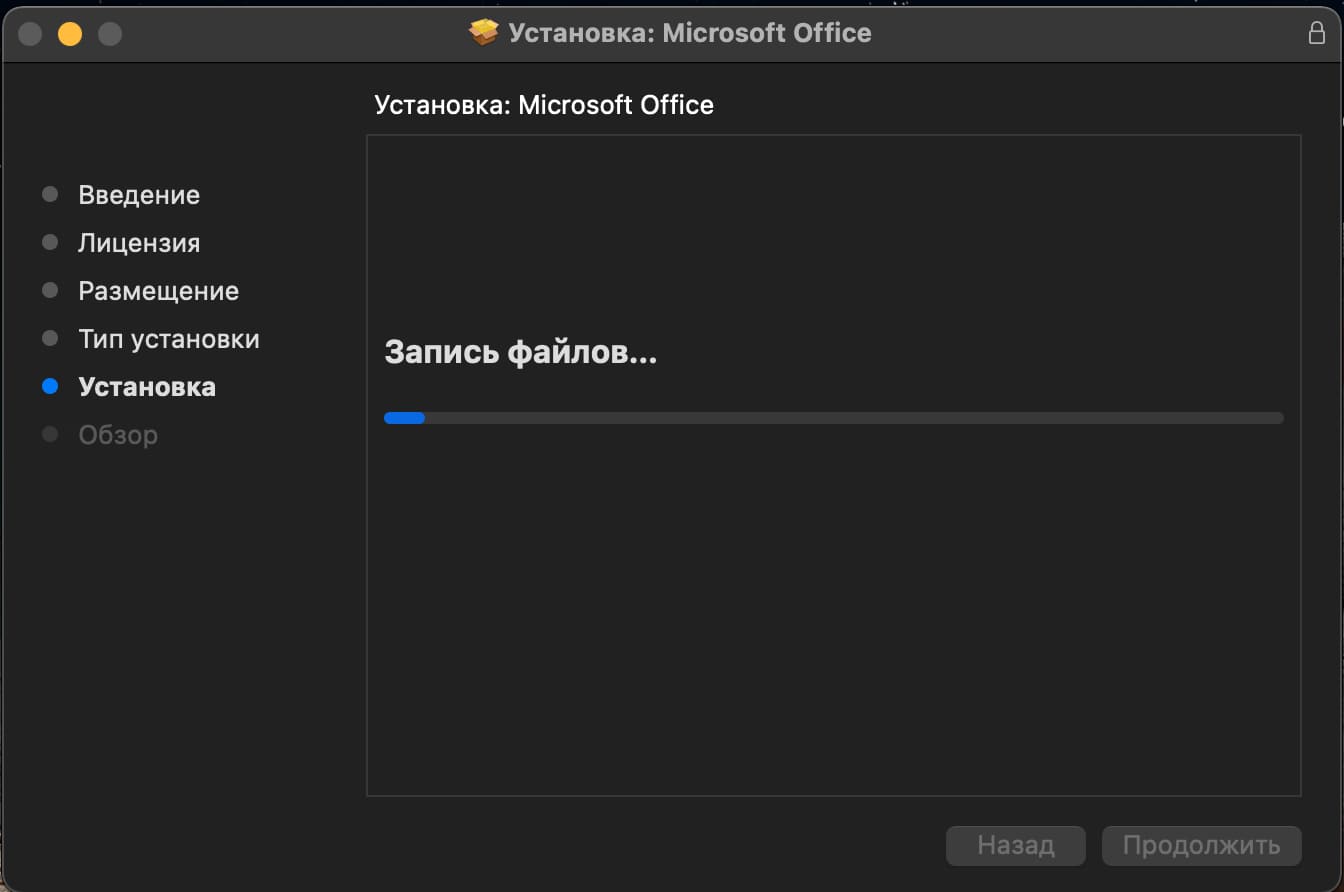This screenshot has width=1344, height=892.
Task: Click the gray bullet beside Тип установки
Action: 50,339
